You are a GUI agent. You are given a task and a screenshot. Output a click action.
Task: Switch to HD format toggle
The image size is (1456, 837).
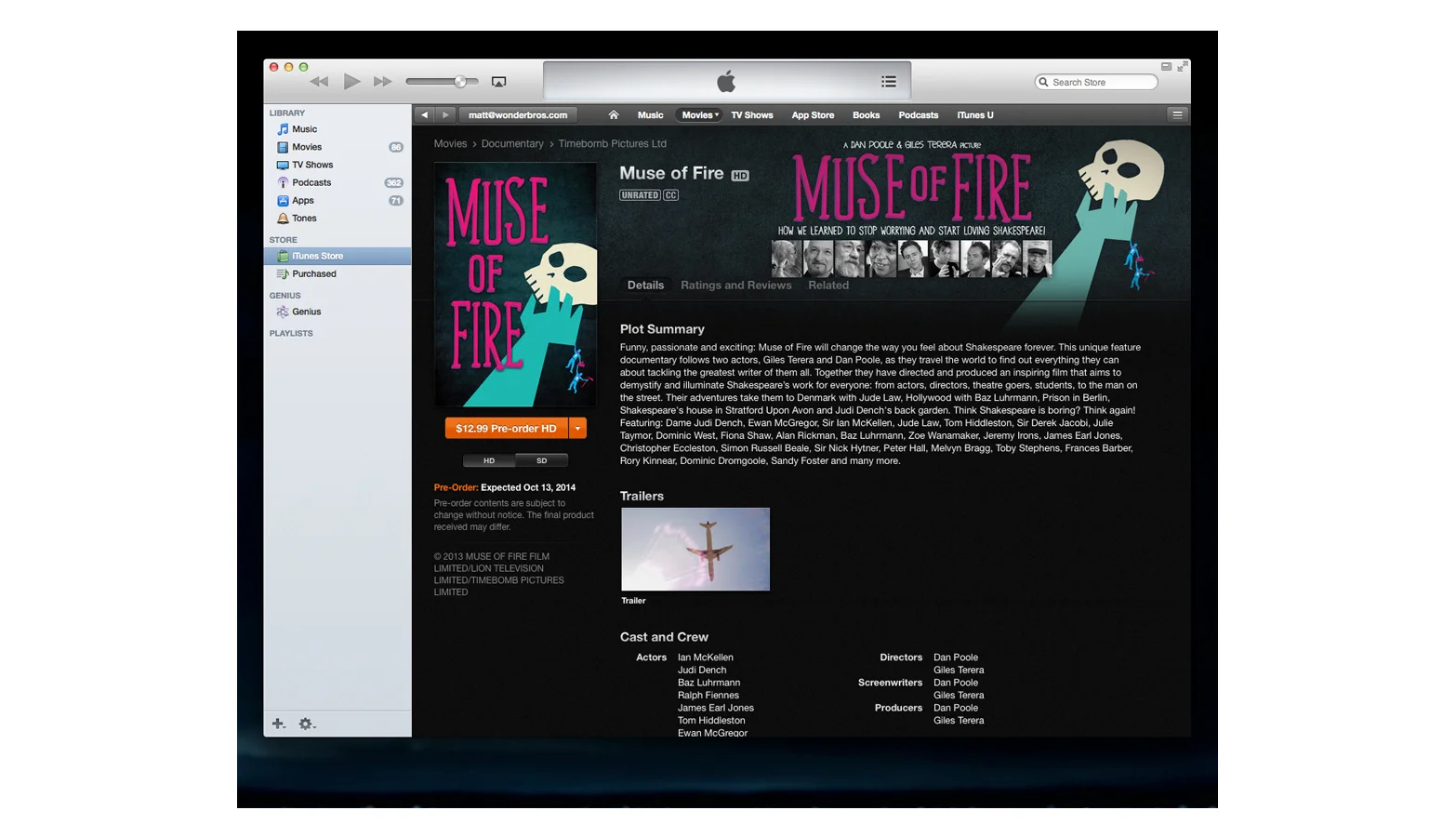489,460
